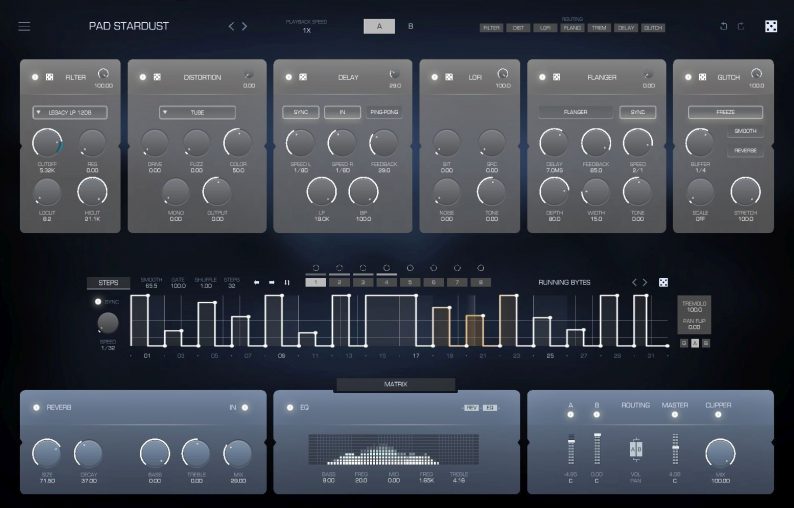Toggle the Master enable dot
Screen dimensions: 794x508
[674, 414]
